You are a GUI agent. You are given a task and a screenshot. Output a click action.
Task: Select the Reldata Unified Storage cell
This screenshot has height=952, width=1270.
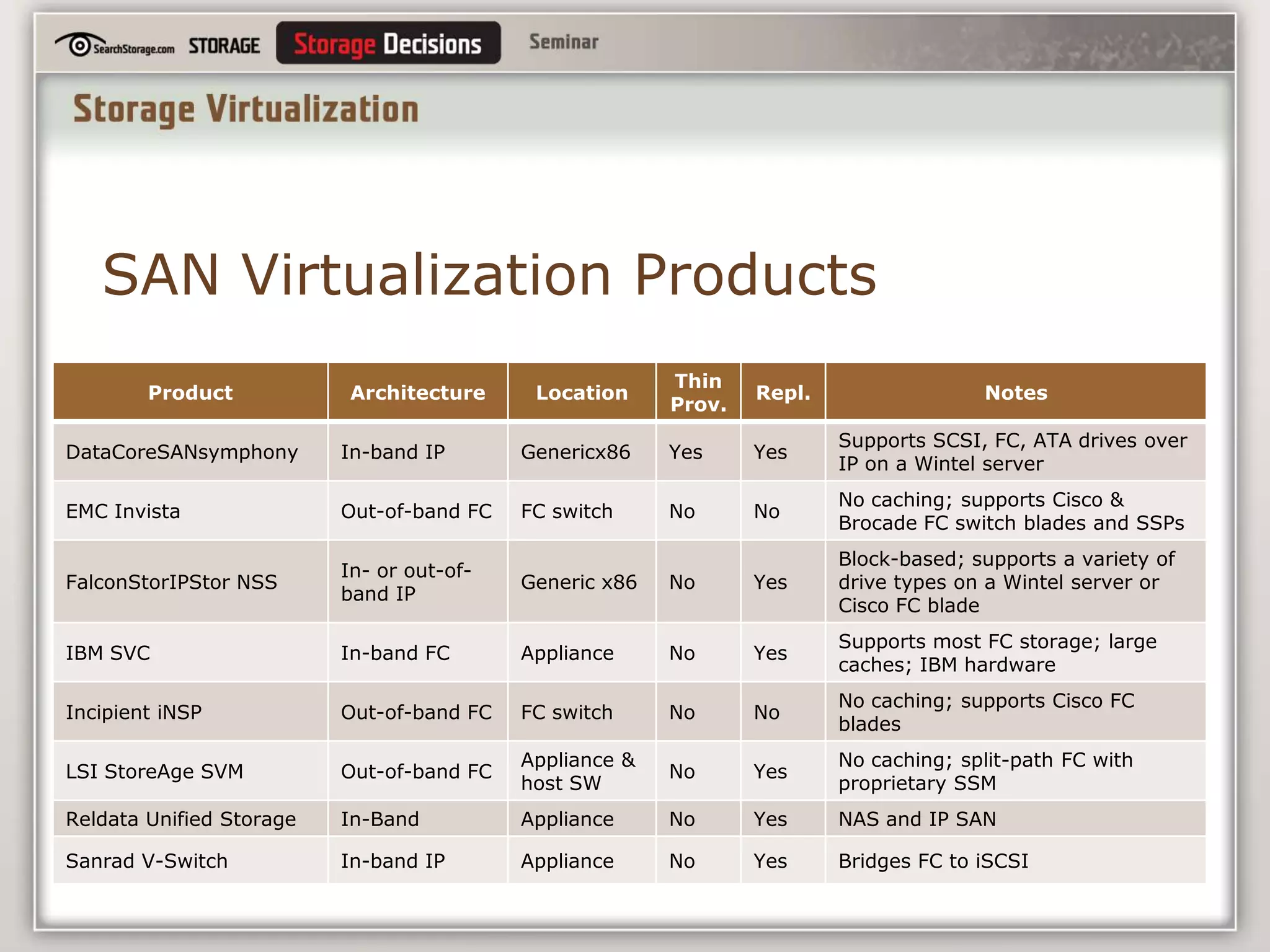click(x=190, y=819)
